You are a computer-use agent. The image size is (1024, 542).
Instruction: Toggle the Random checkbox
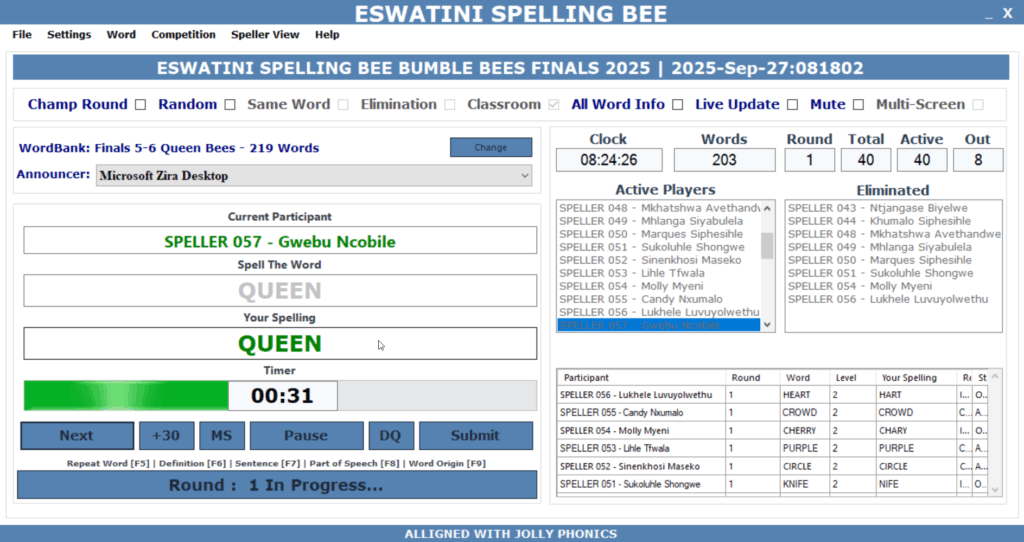point(230,104)
